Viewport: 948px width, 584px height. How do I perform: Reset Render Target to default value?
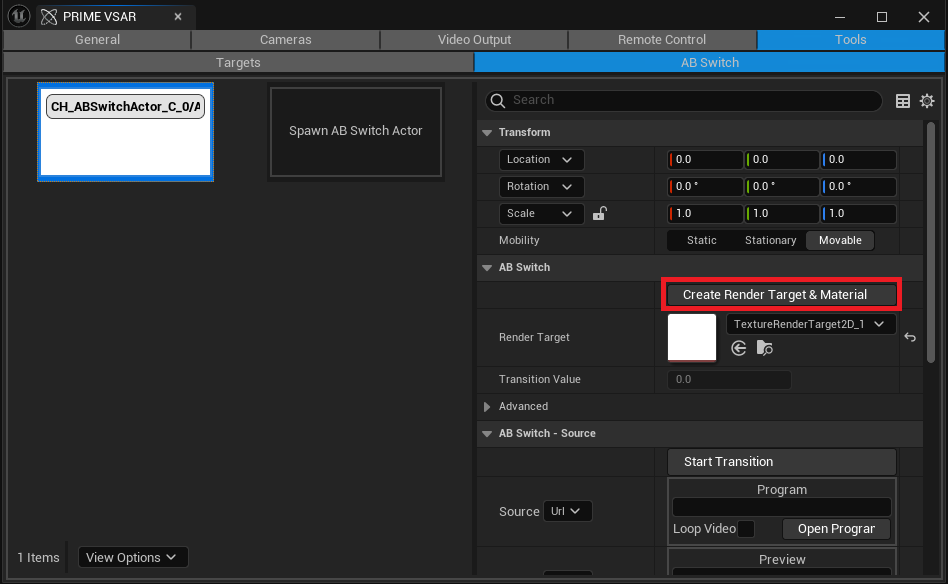(x=910, y=338)
